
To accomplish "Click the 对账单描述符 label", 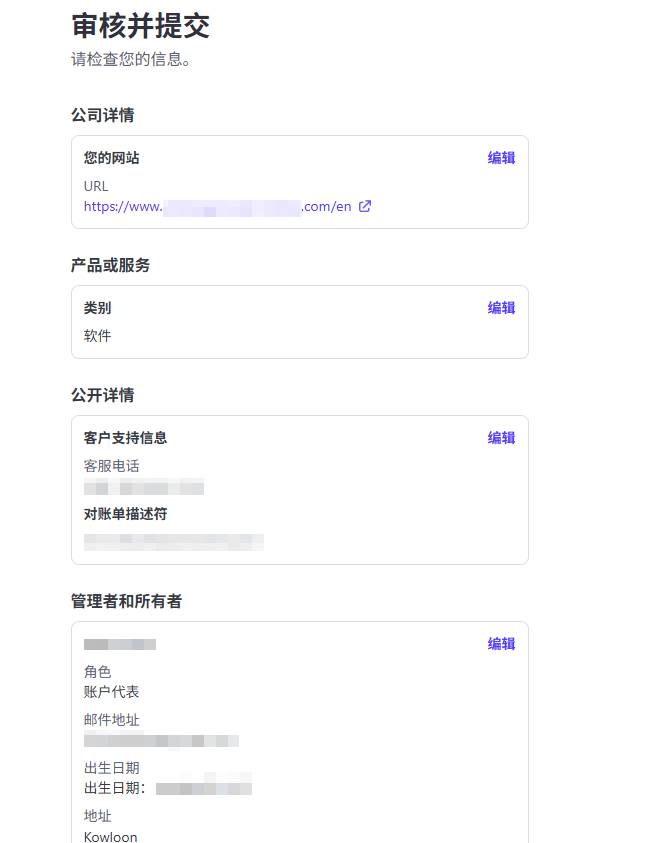I will click(x=125, y=514).
